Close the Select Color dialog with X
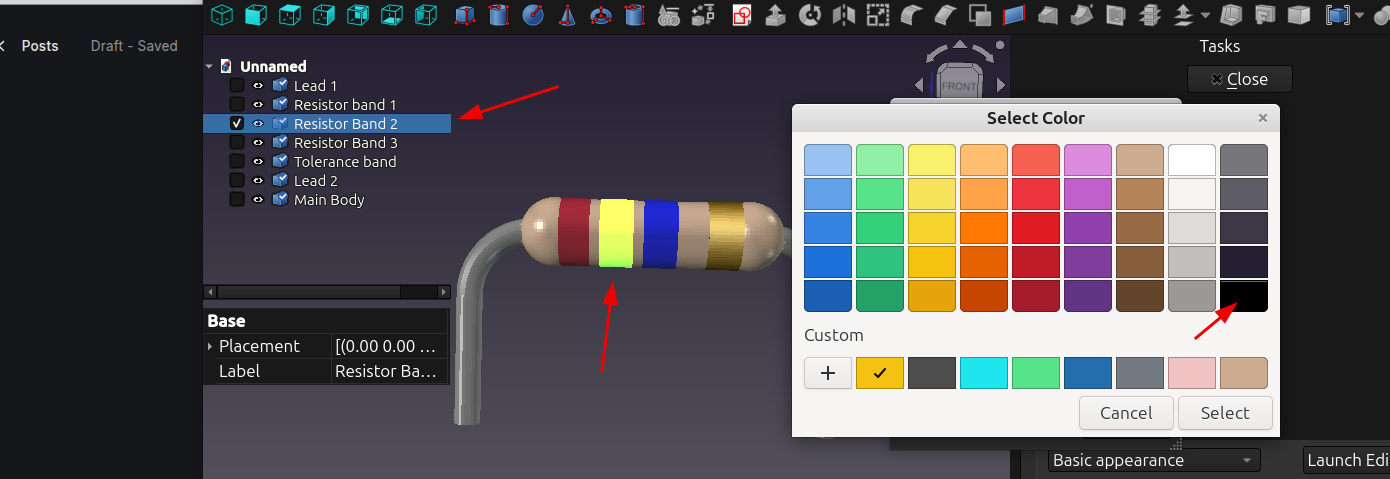Viewport: 1390px width, 479px height. click(x=1263, y=118)
